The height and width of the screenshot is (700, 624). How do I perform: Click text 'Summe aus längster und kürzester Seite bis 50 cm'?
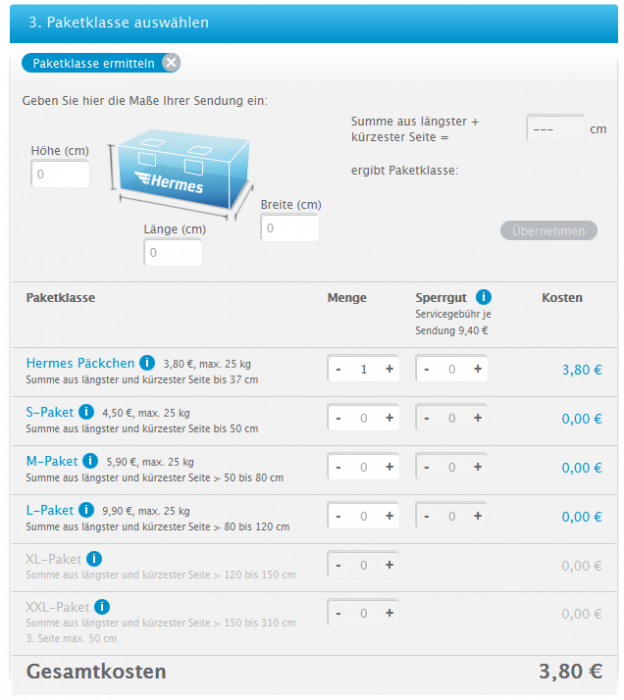pyautogui.click(x=142, y=429)
